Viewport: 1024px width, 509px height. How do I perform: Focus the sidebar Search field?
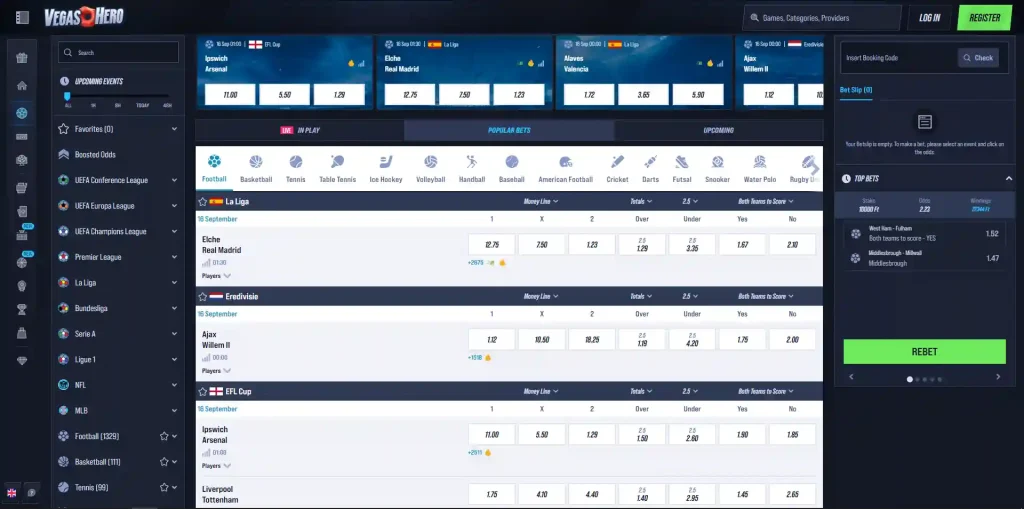[118, 52]
